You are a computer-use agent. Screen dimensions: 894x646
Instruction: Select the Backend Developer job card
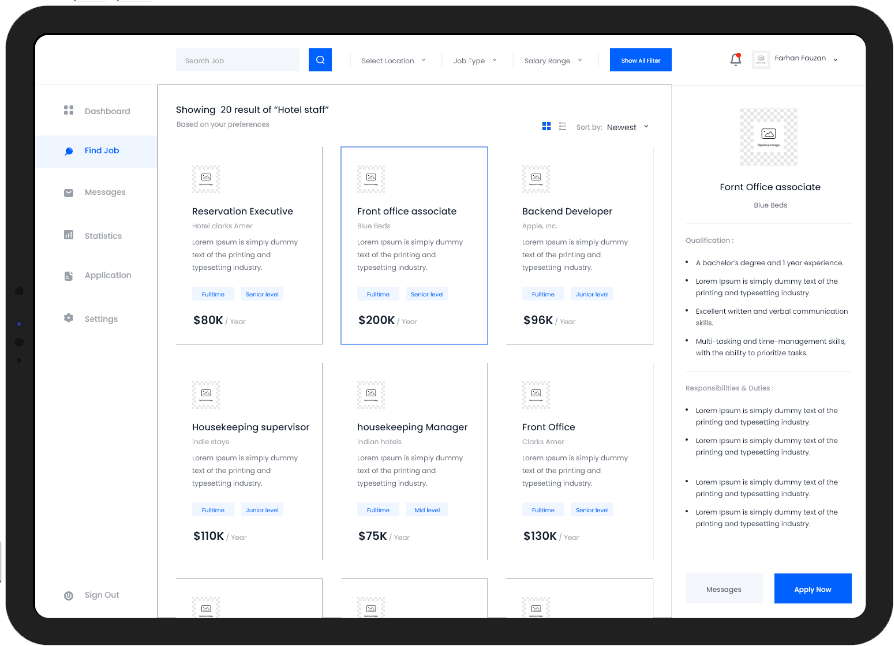[x=579, y=245]
